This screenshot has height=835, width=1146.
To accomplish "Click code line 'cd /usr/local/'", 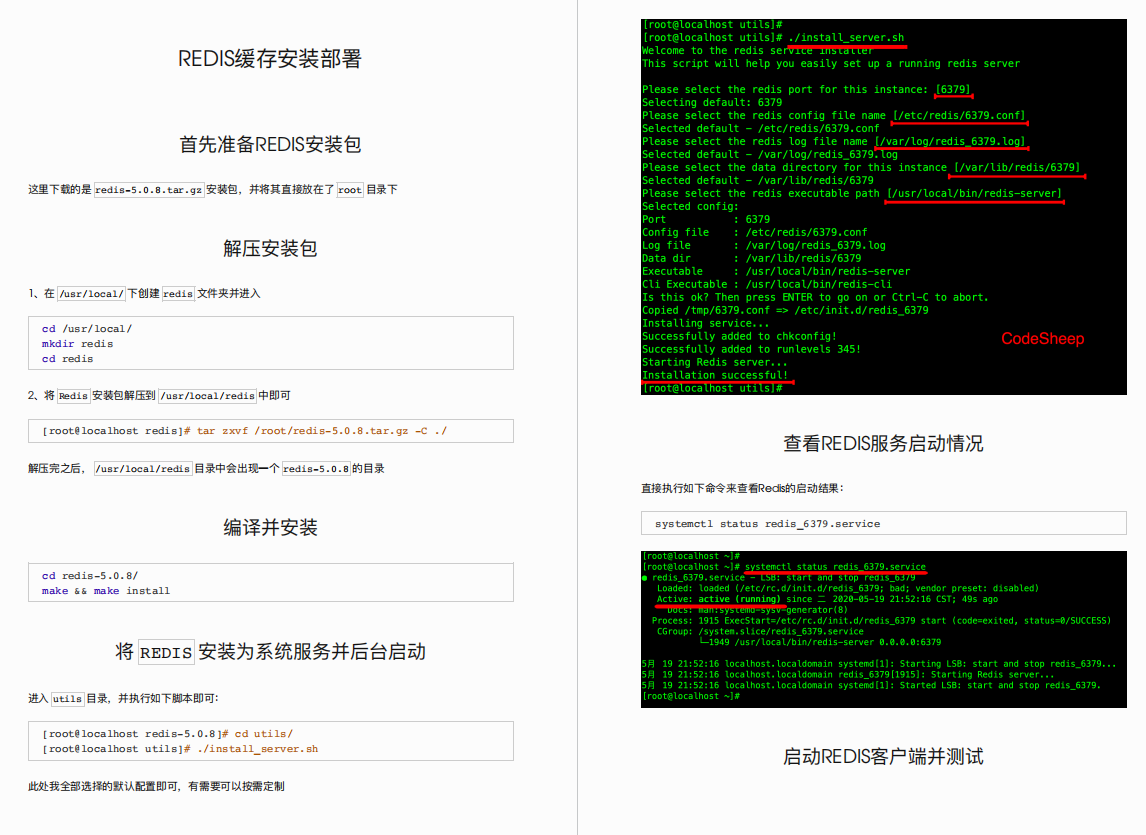I will (87, 329).
